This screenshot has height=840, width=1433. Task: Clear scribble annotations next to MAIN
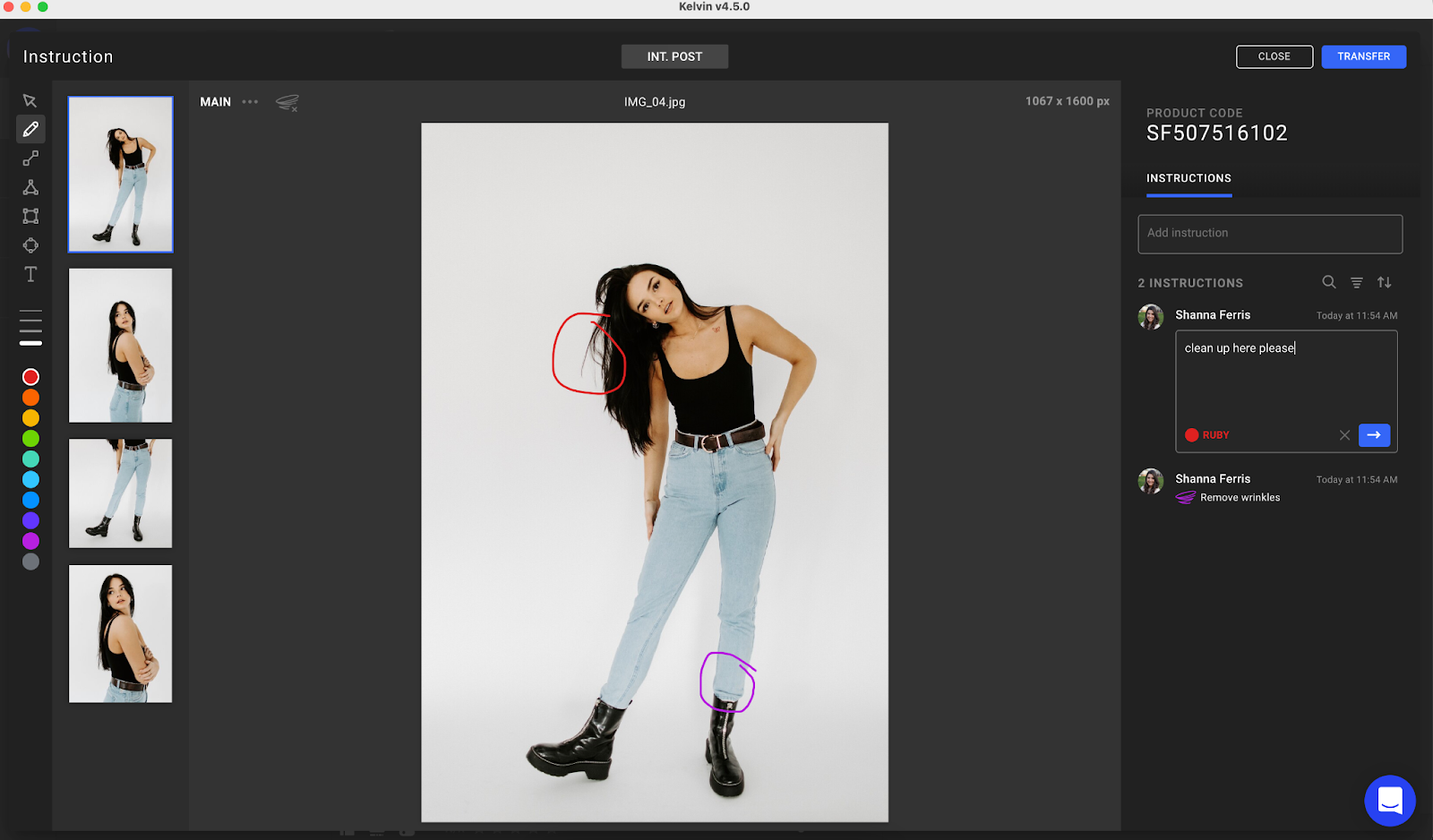[287, 103]
